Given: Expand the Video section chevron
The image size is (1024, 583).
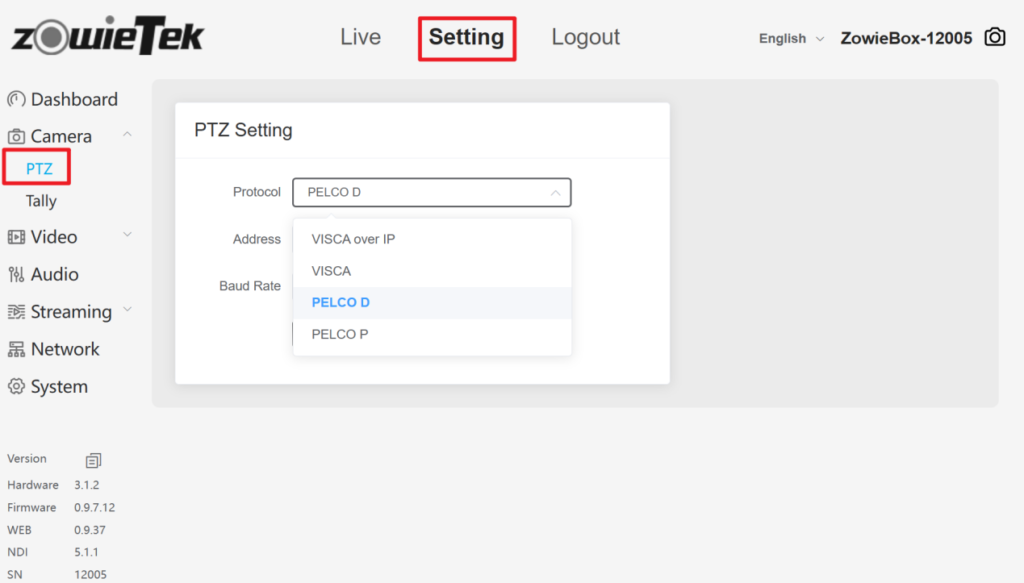Looking at the screenshot, I should coord(127,235).
